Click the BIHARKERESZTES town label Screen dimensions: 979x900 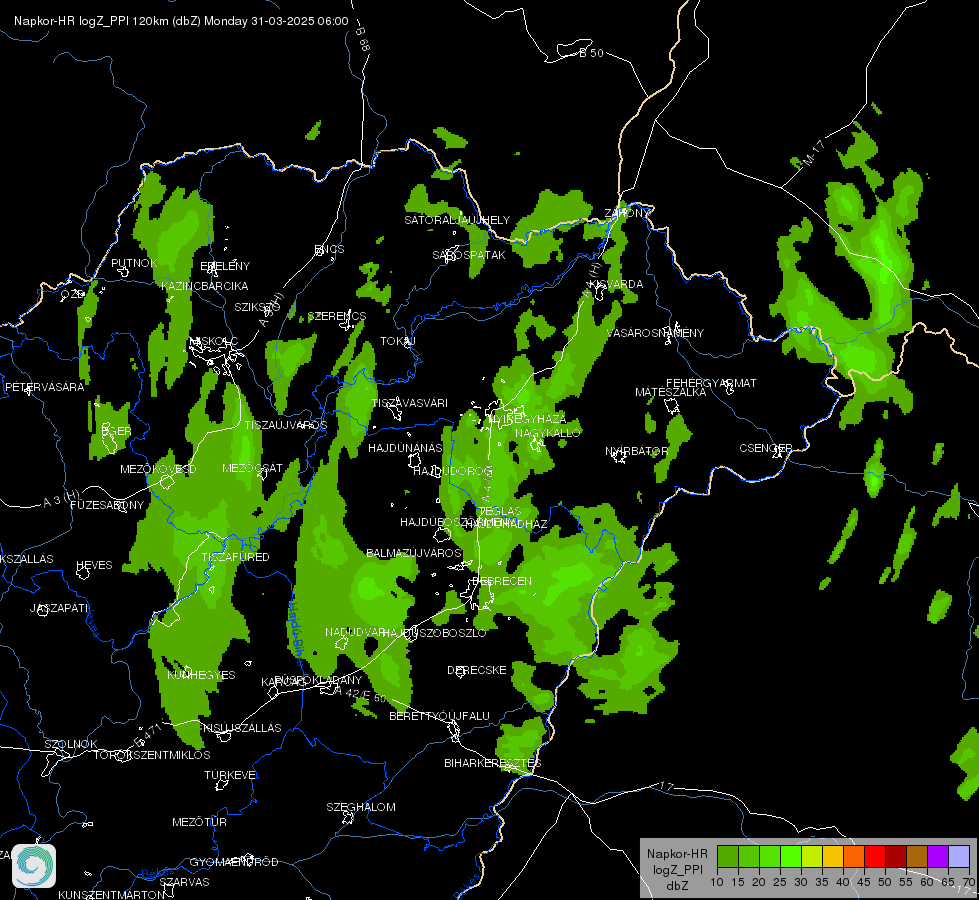pyautogui.click(x=493, y=763)
